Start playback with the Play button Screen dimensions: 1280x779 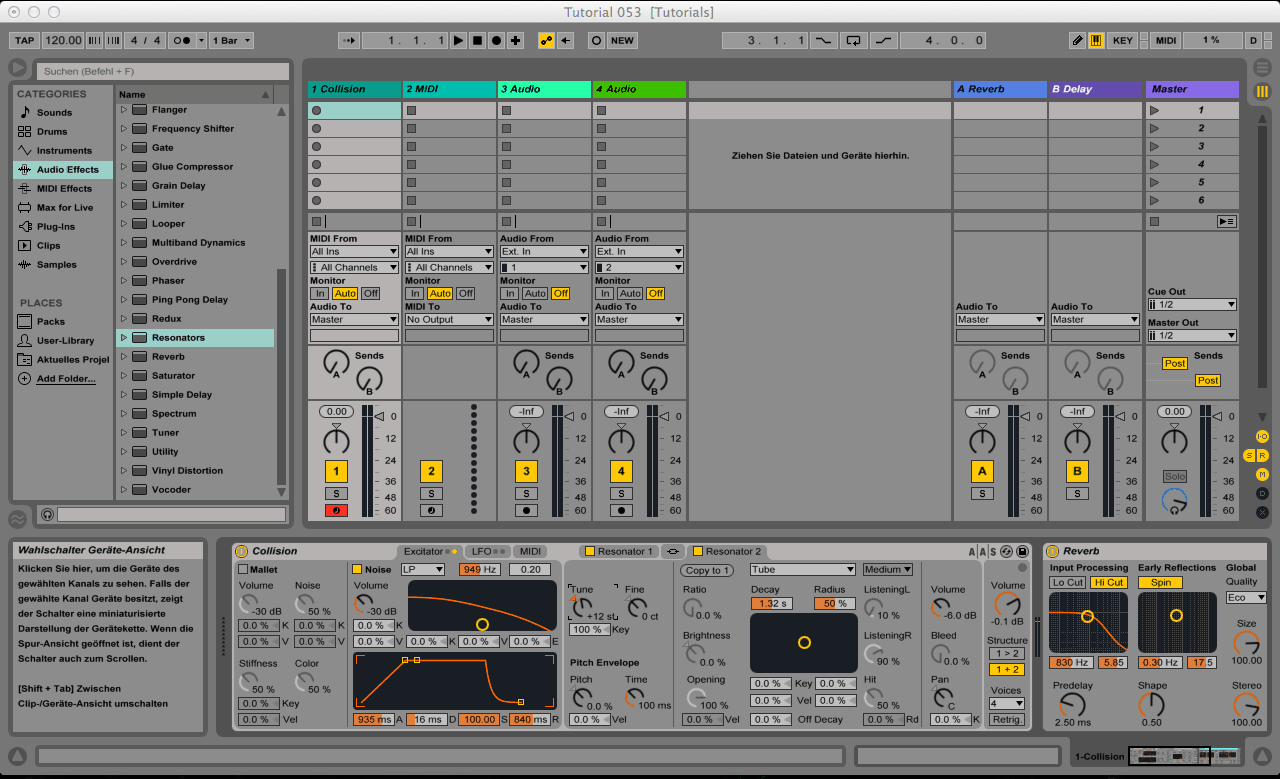pyautogui.click(x=458, y=41)
